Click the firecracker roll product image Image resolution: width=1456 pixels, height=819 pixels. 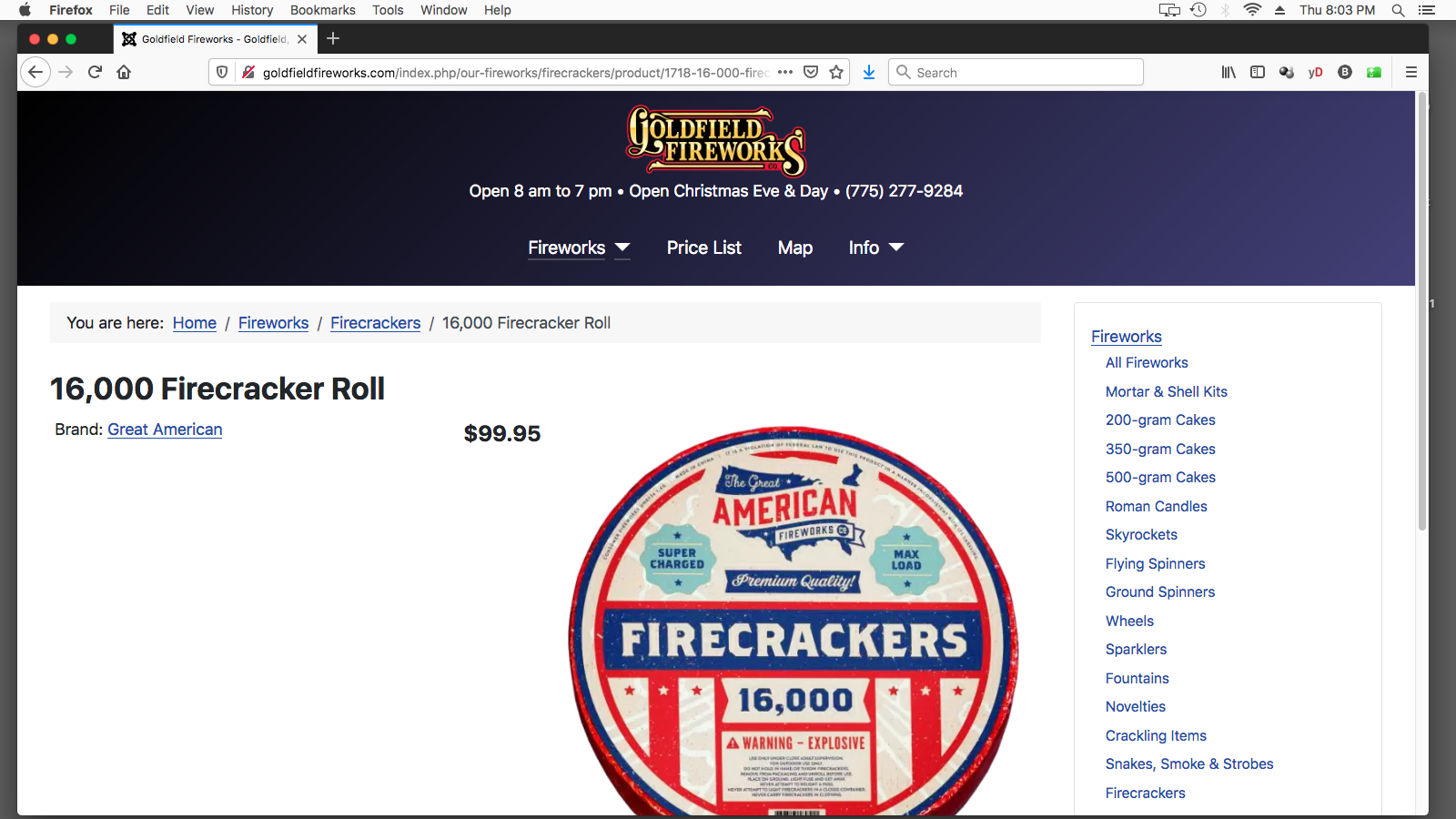[x=794, y=621]
